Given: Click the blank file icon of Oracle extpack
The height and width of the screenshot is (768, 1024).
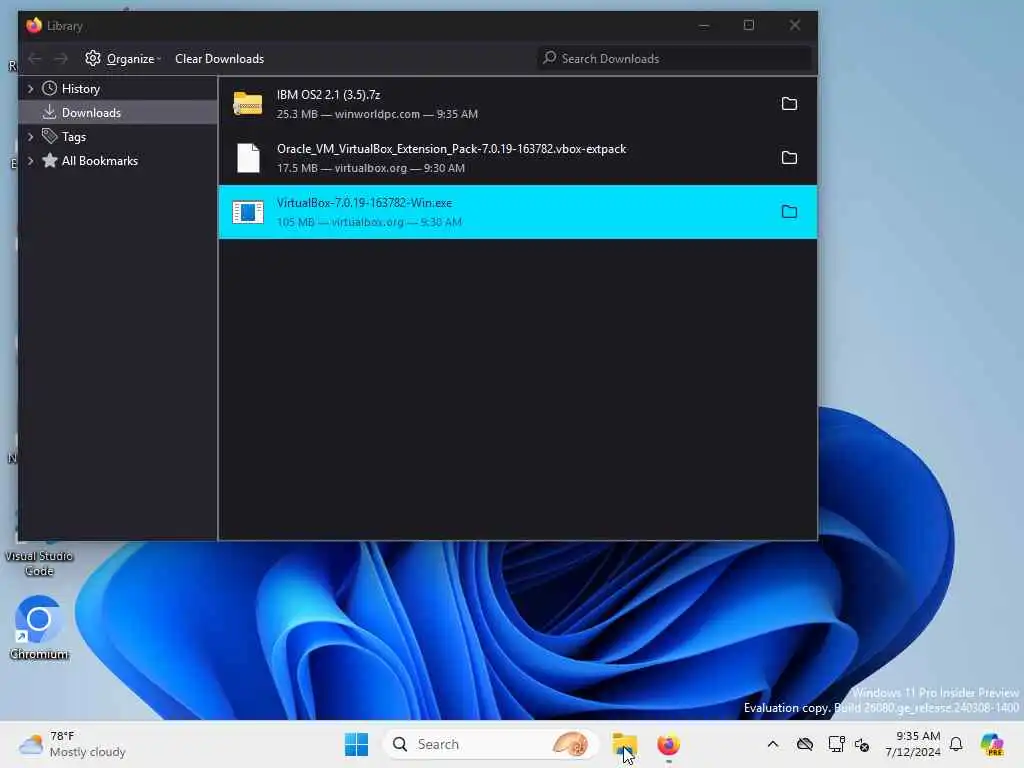Looking at the screenshot, I should (x=248, y=158).
